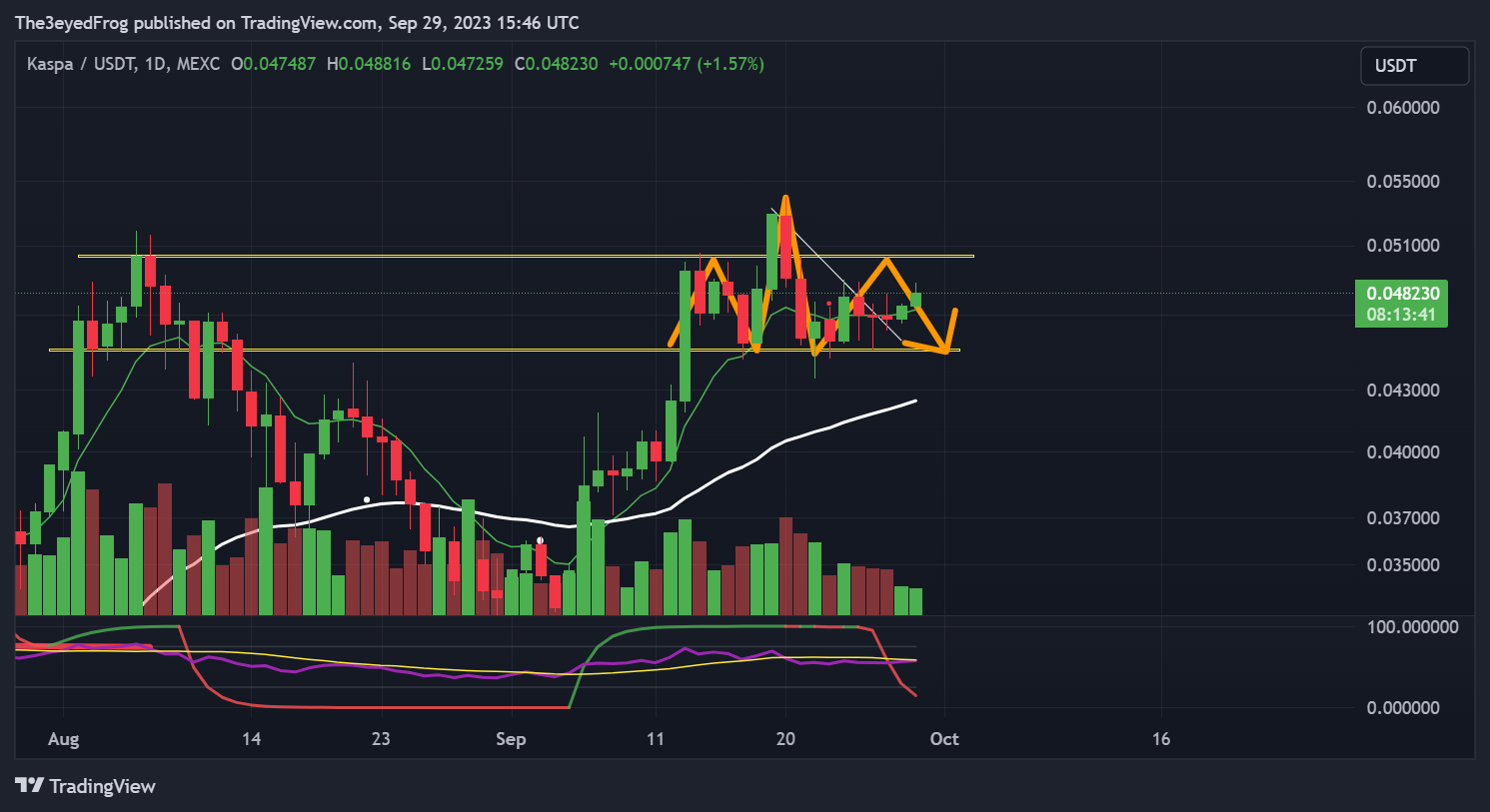Click the 0.060000 price axis label
The image size is (1490, 812).
pos(1403,108)
